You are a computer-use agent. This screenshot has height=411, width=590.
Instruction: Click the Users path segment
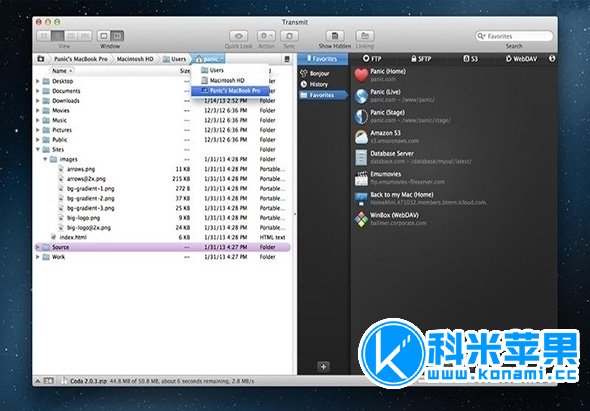point(175,59)
